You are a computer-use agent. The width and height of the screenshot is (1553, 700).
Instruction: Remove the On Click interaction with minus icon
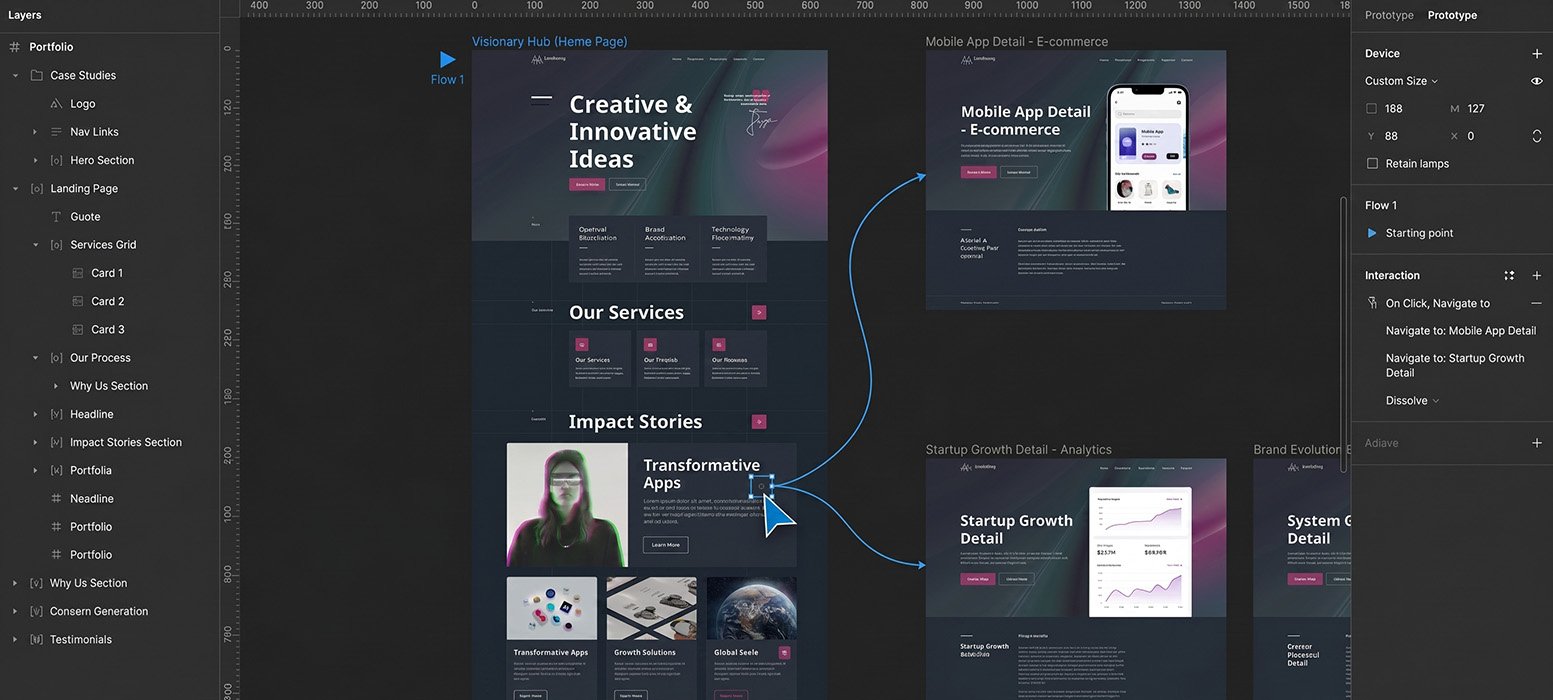point(1537,303)
